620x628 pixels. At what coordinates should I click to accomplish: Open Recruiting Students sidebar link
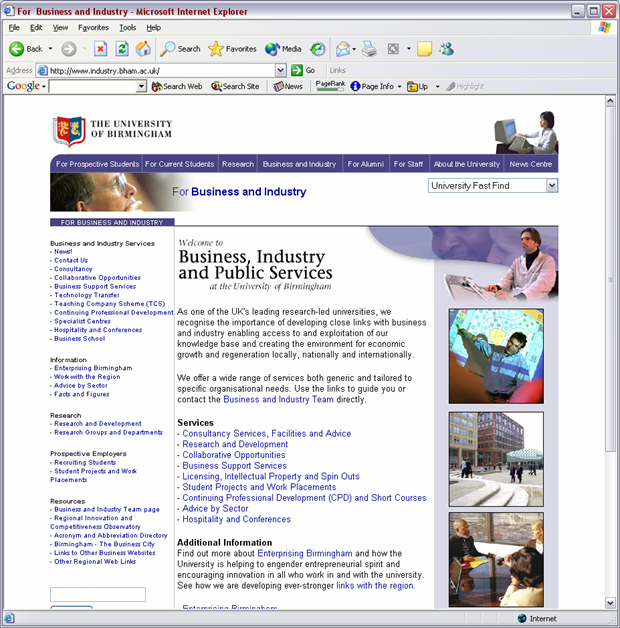coord(85,463)
